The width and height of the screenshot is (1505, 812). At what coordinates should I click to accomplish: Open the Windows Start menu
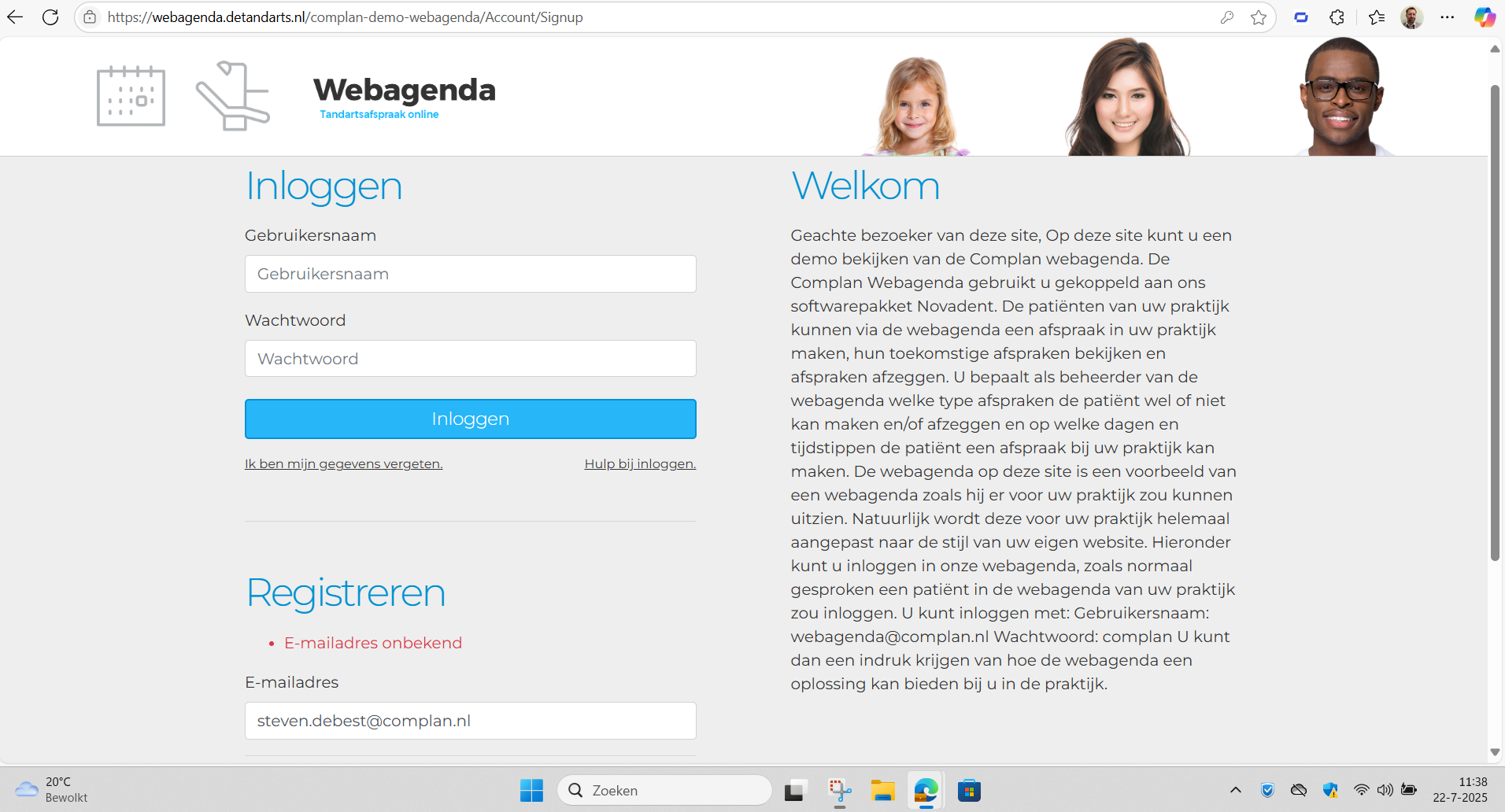(531, 790)
